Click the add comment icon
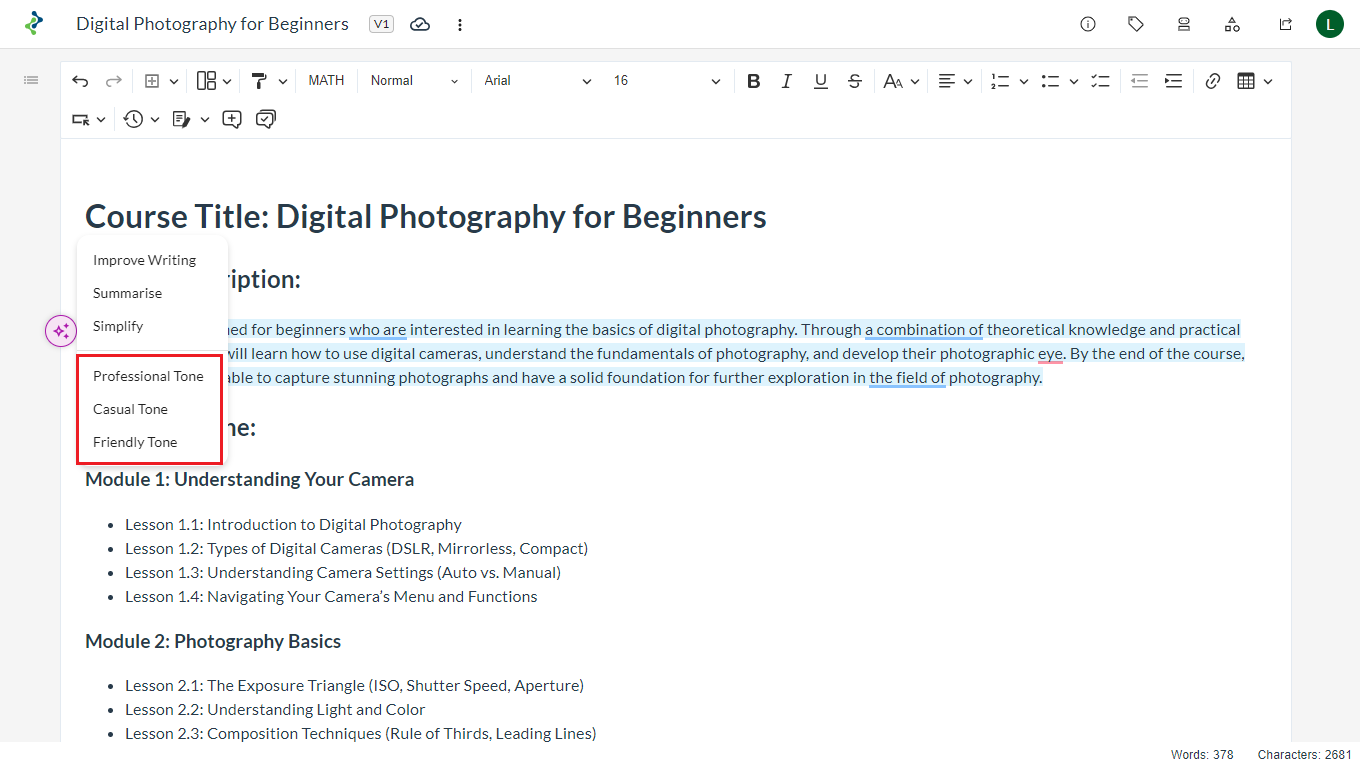The height and width of the screenshot is (768, 1360). pos(232,119)
